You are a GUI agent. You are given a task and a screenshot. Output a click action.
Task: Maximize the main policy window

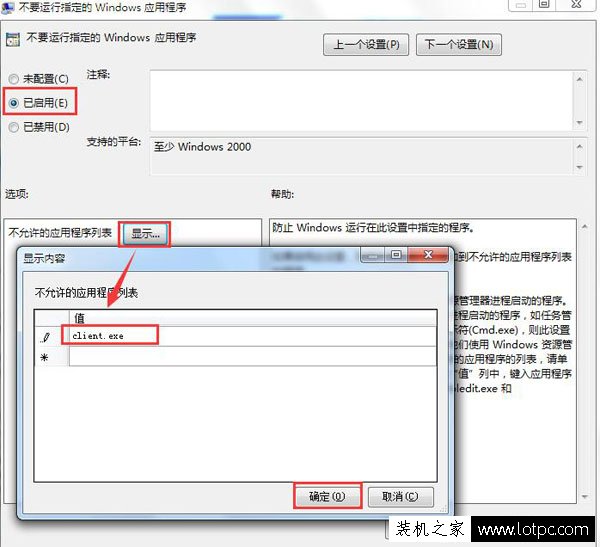pos(544,4)
